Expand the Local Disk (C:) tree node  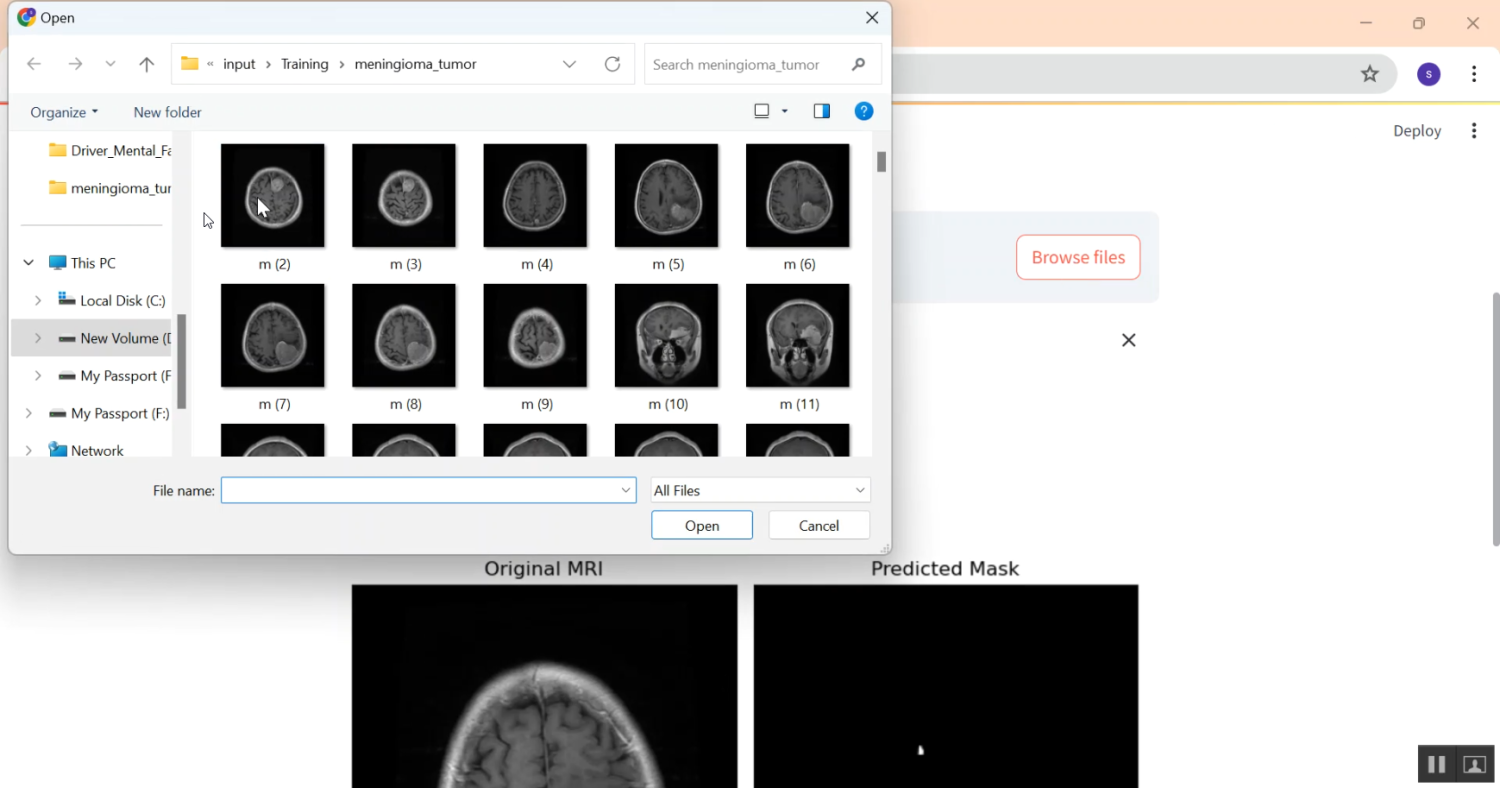38,300
